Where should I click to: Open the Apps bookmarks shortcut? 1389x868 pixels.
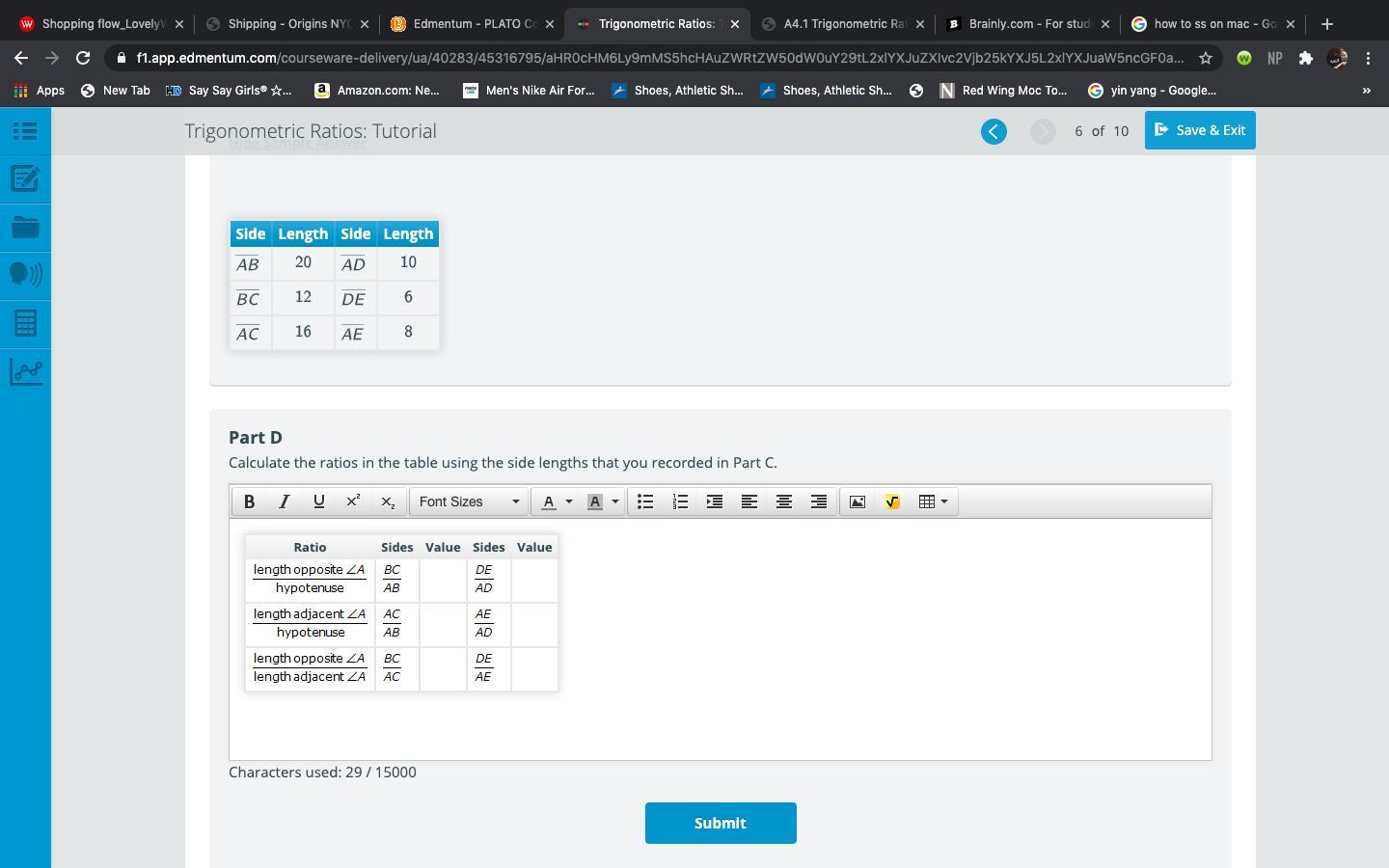(x=40, y=91)
